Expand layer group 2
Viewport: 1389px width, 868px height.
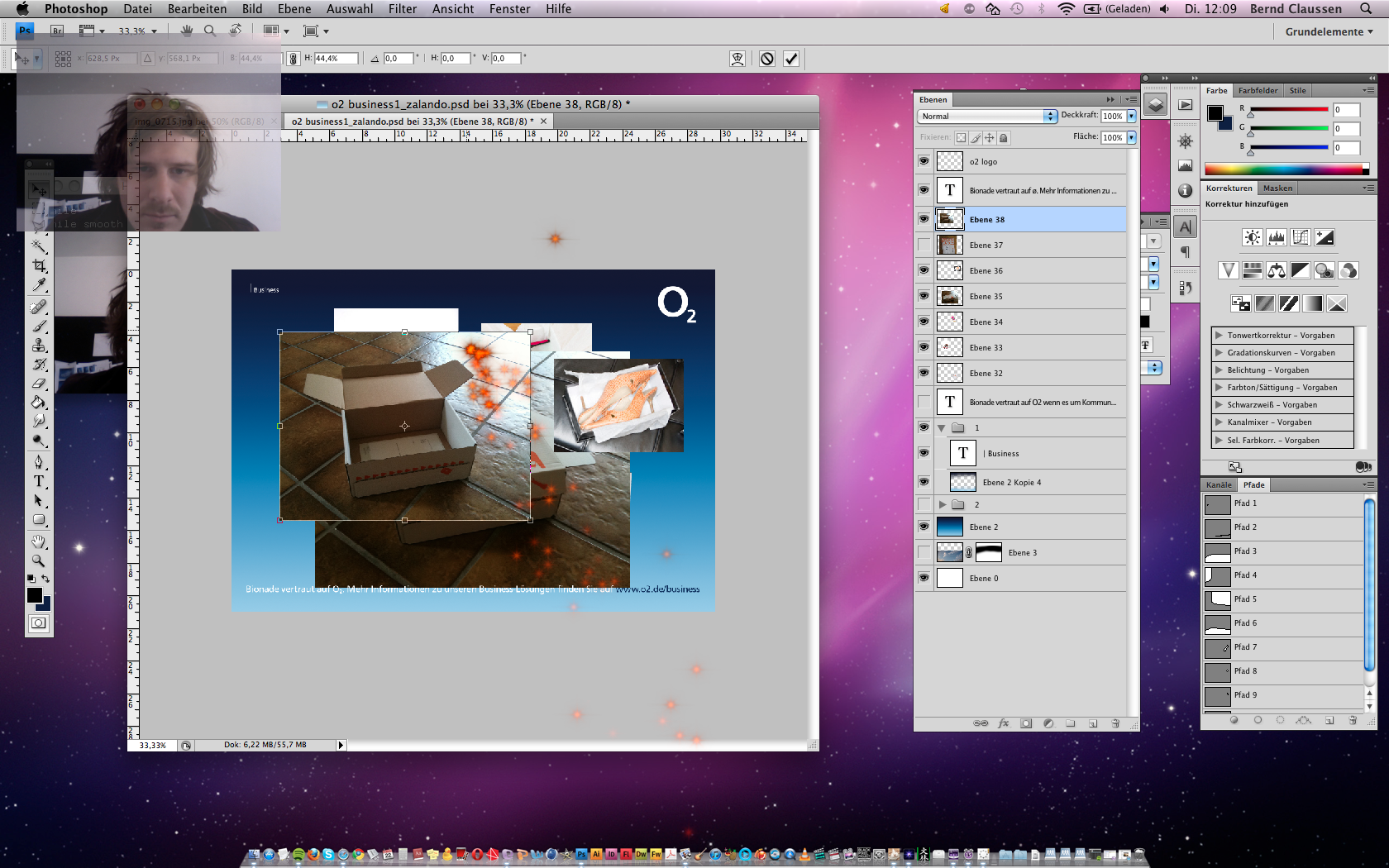point(942,504)
